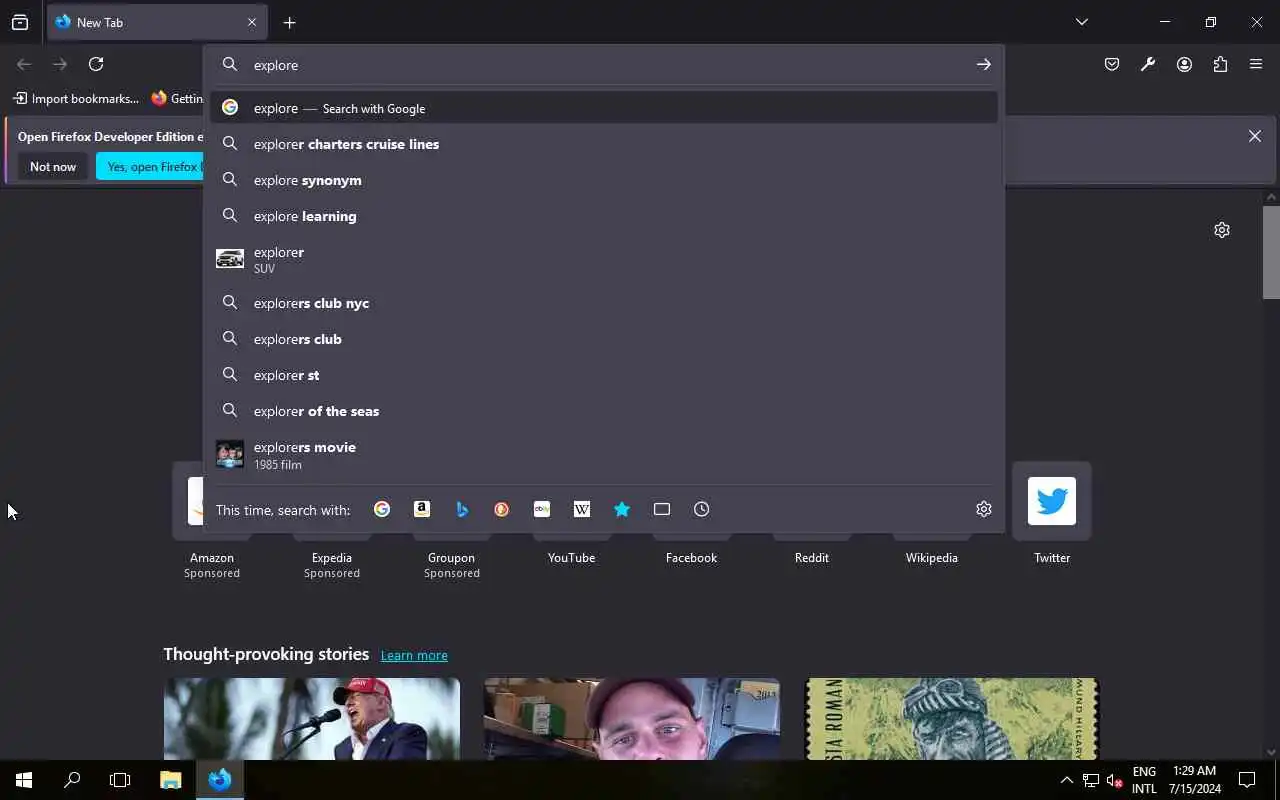Open the first story thumbnail with microphone speaker
1280x800 pixels.
pos(312,719)
